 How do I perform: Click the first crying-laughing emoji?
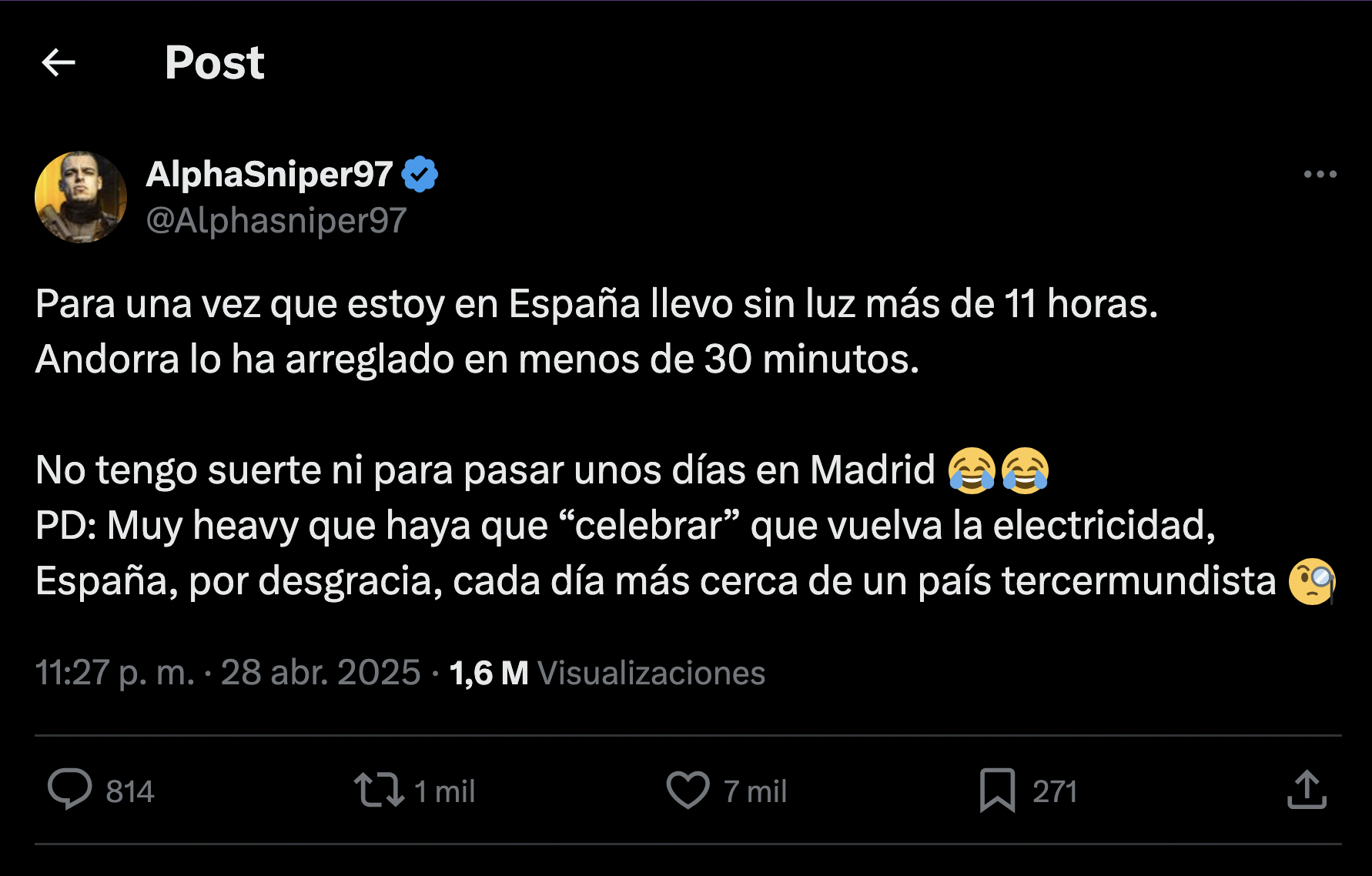(972, 470)
